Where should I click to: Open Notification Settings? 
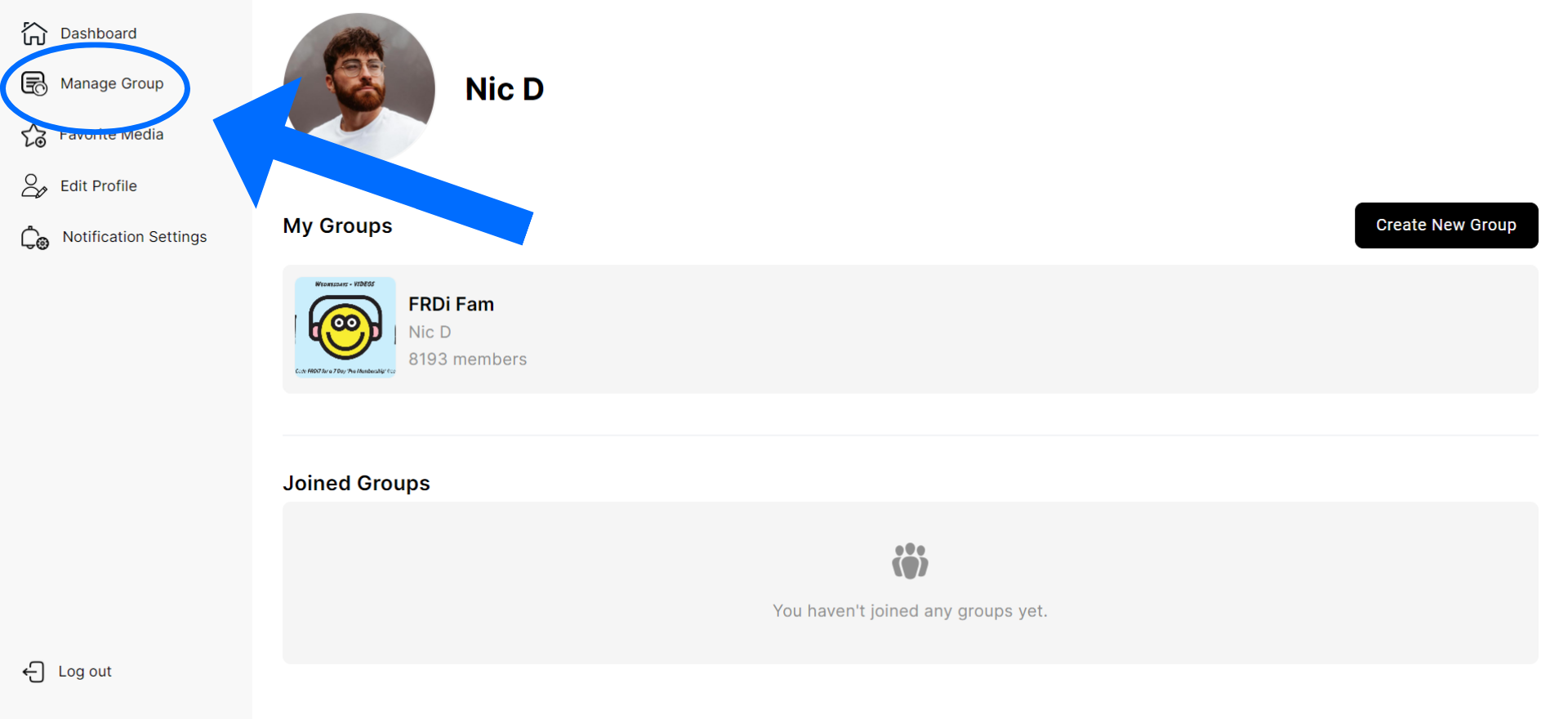point(135,237)
